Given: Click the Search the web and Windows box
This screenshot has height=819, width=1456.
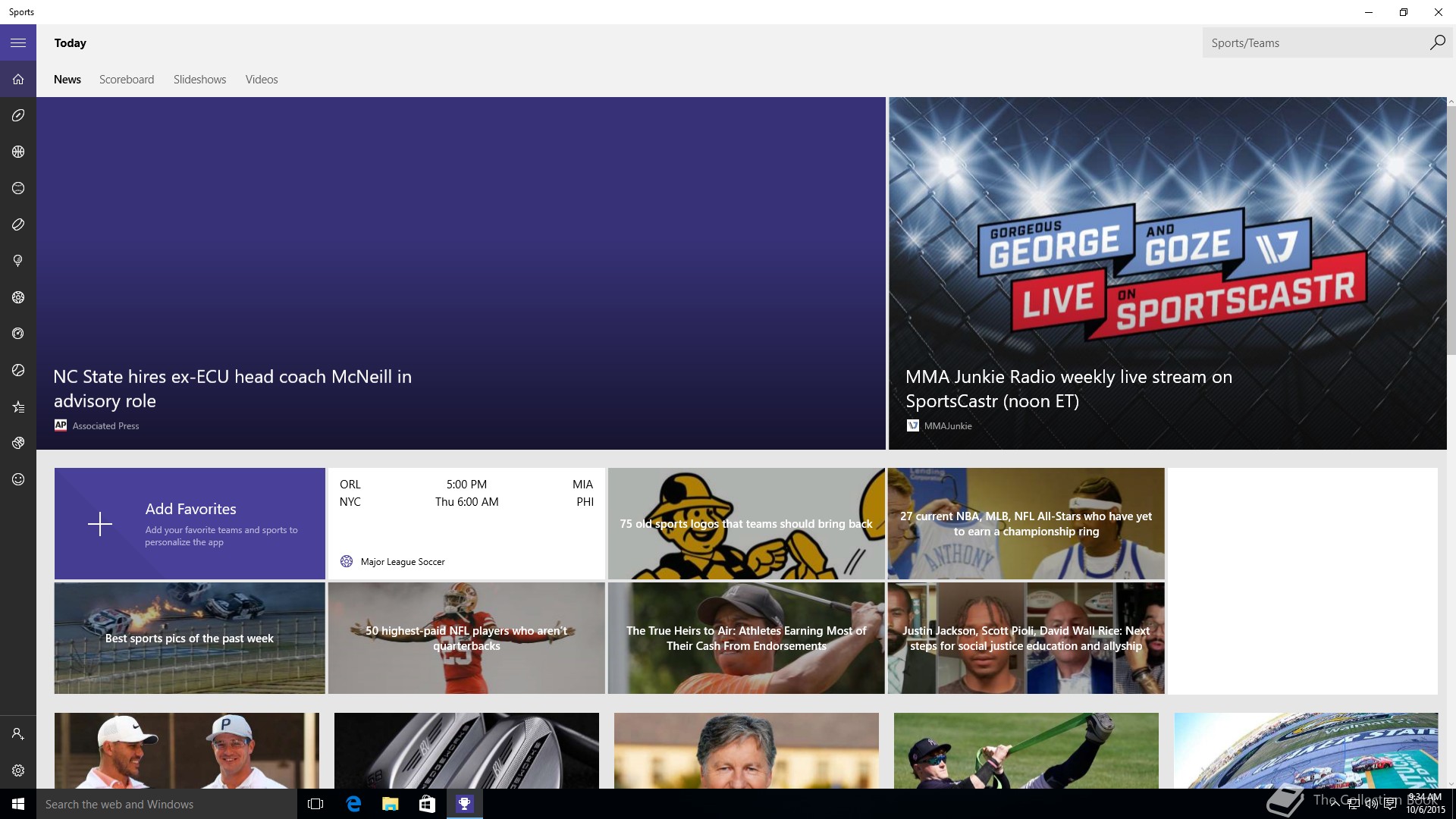Looking at the screenshot, I should point(167,804).
